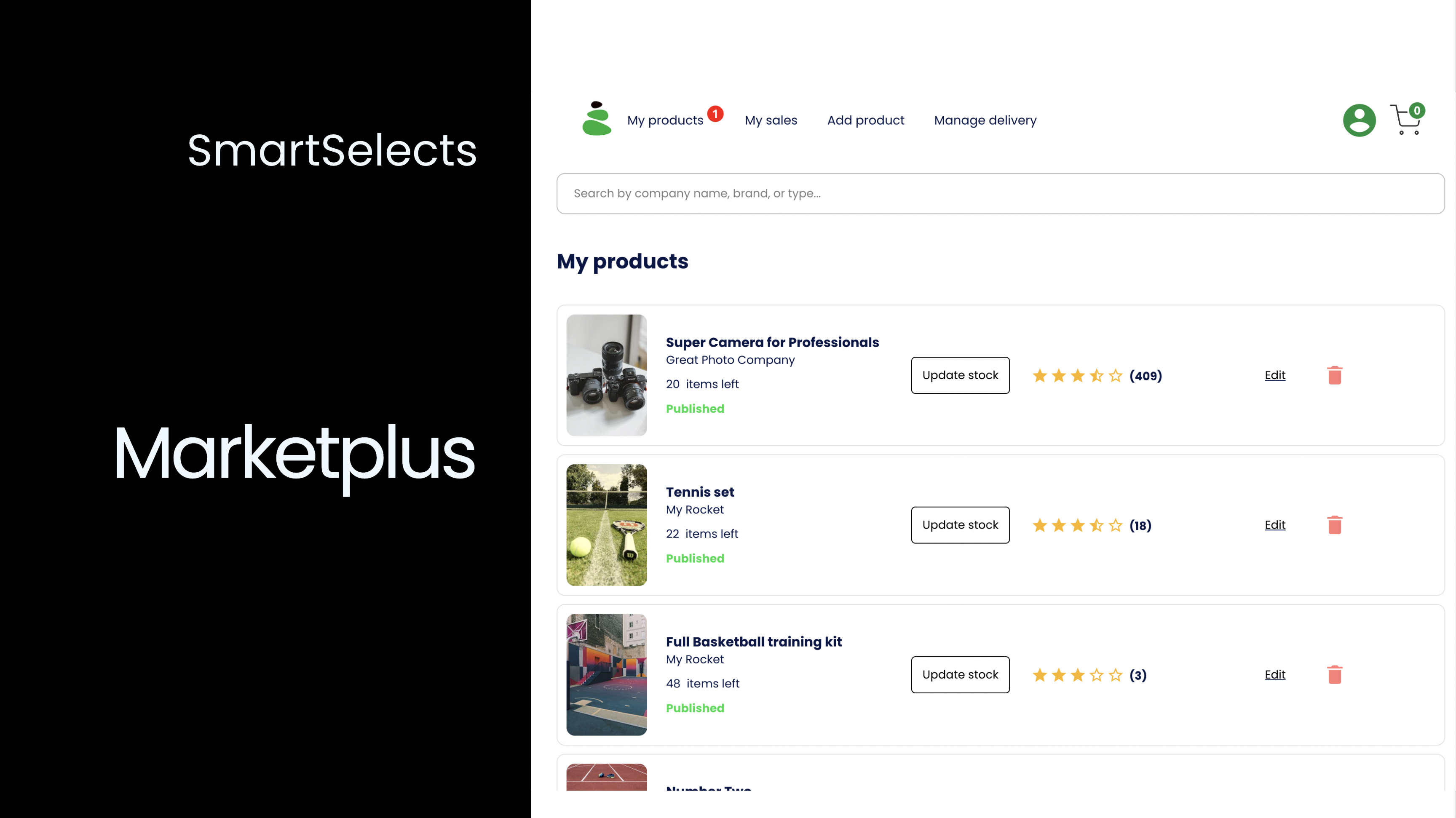Click the account profile icon
This screenshot has width=1456, height=818.
1359,120
